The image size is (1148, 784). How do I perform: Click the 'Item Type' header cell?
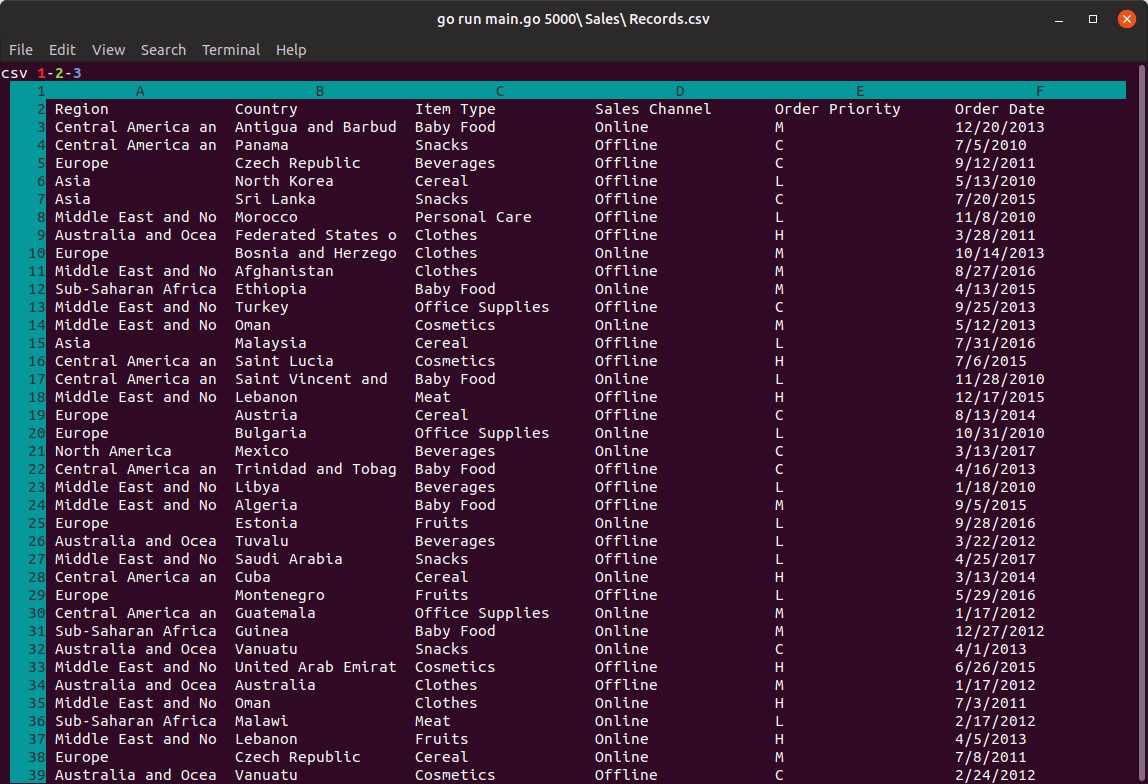click(455, 109)
